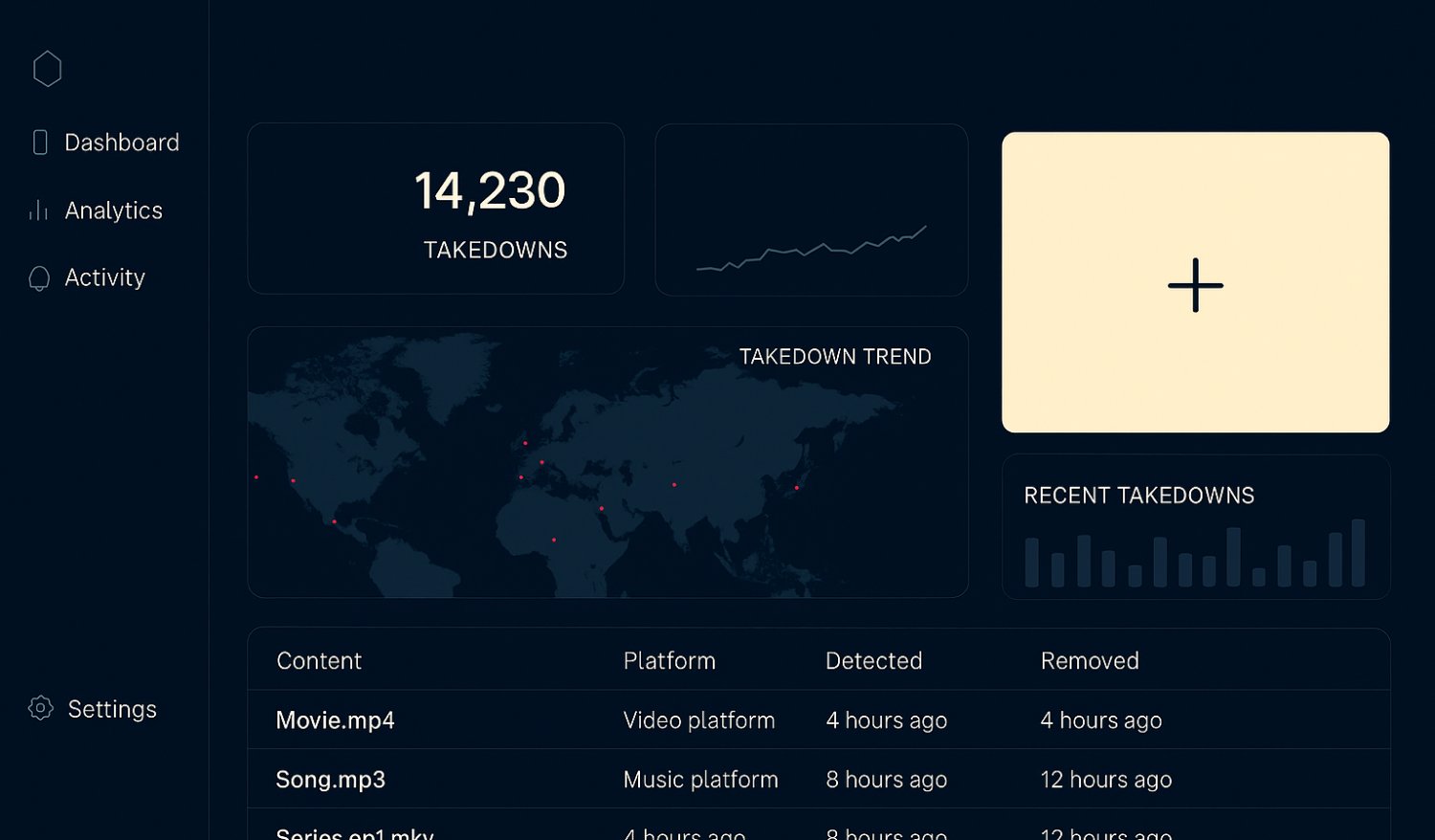Open the Activity section
Viewport: 1435px width, 840px height.
click(x=105, y=277)
